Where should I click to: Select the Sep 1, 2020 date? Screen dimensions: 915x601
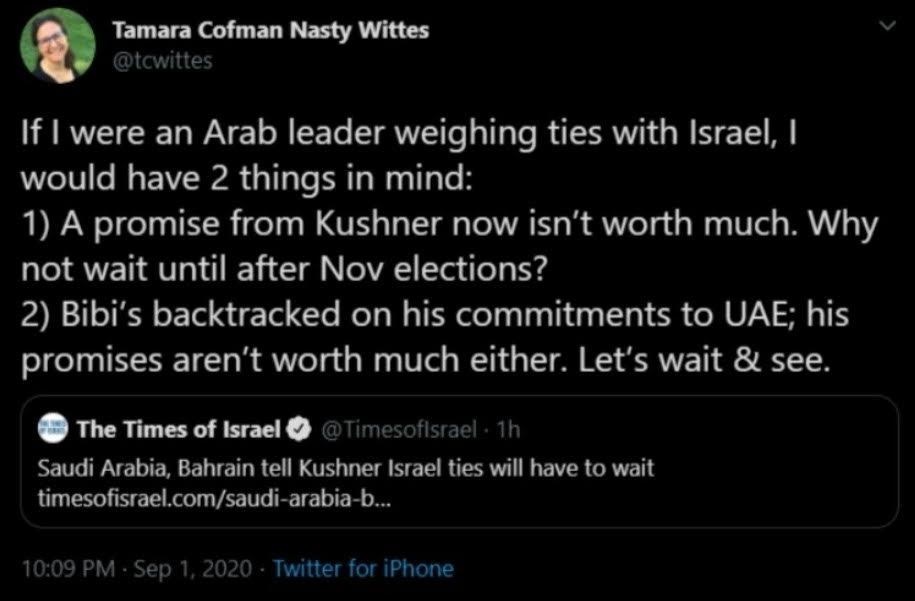click(193, 568)
